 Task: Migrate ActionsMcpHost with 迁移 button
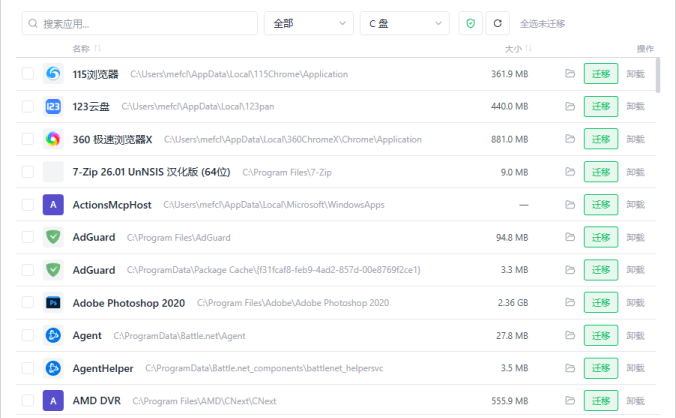(x=601, y=205)
